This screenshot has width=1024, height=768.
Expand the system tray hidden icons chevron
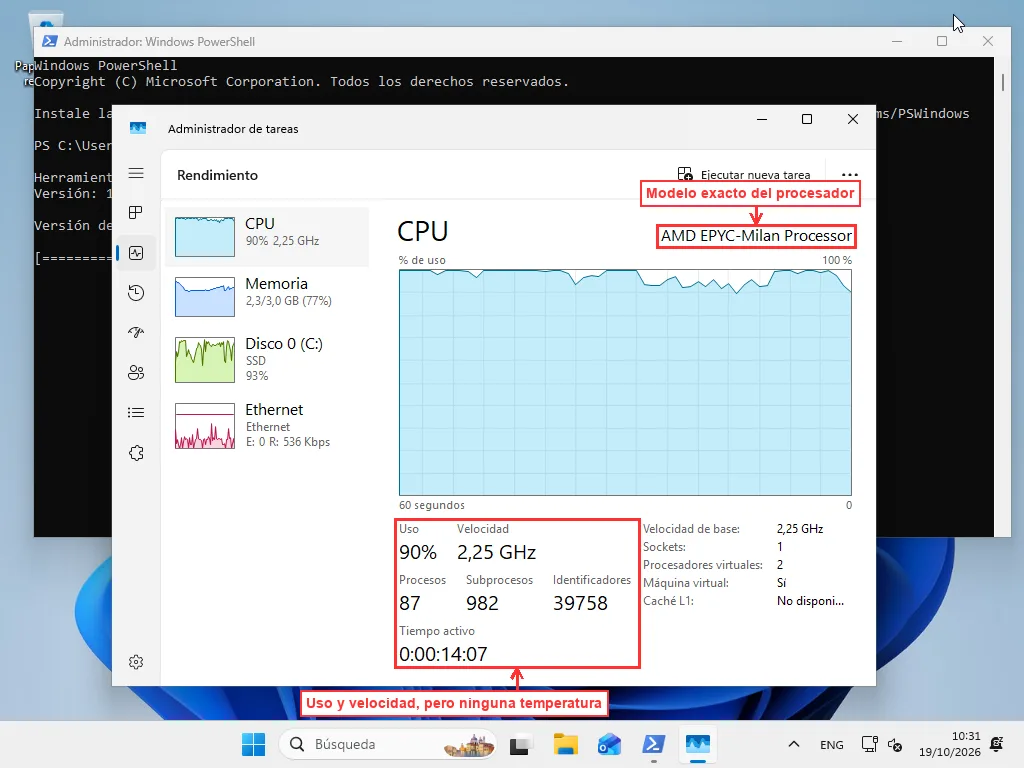click(794, 744)
